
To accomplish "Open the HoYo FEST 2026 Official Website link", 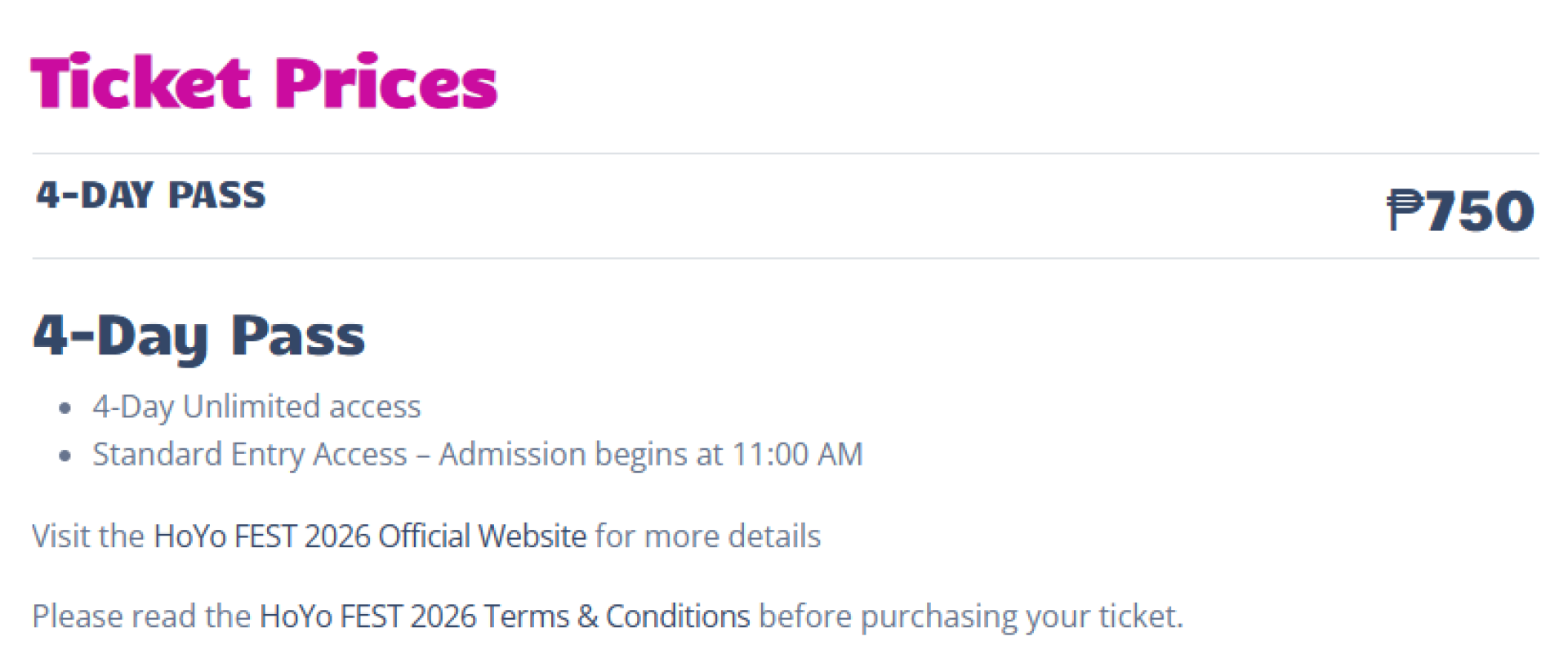I will (370, 536).
